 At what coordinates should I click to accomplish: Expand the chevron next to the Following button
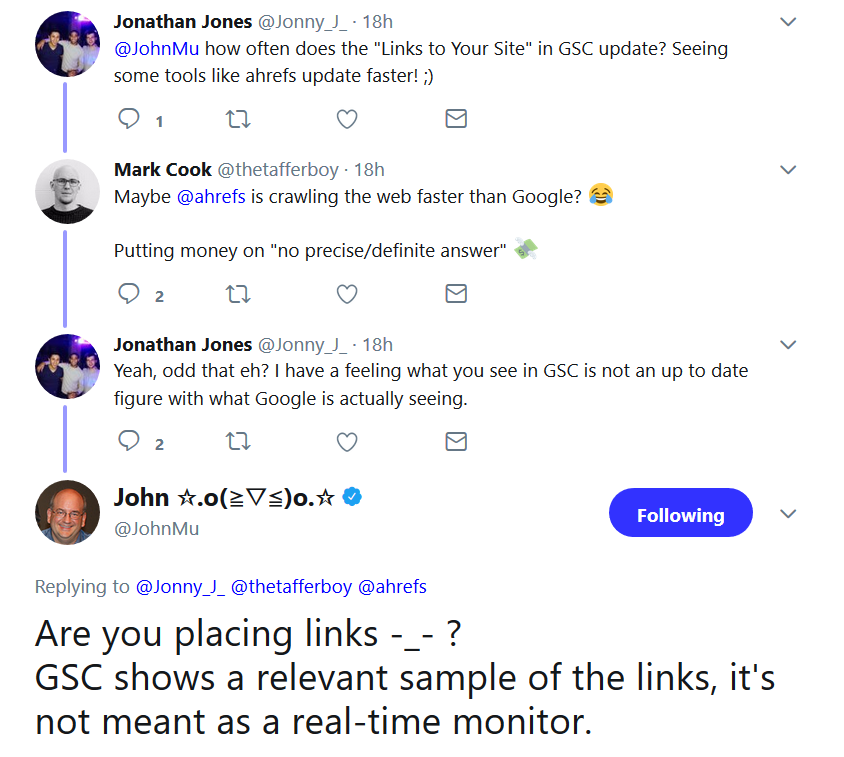point(788,513)
